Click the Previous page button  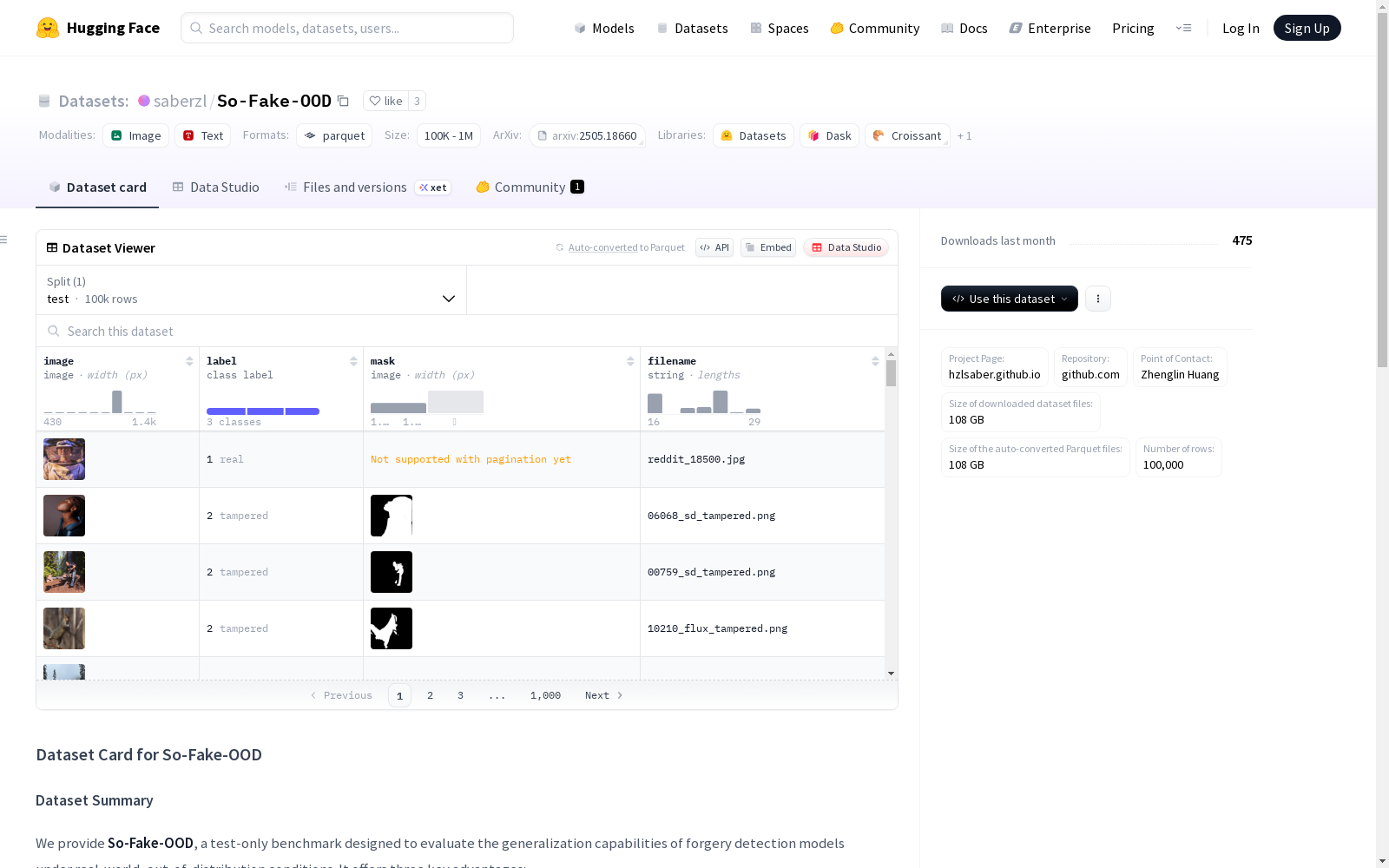(341, 695)
